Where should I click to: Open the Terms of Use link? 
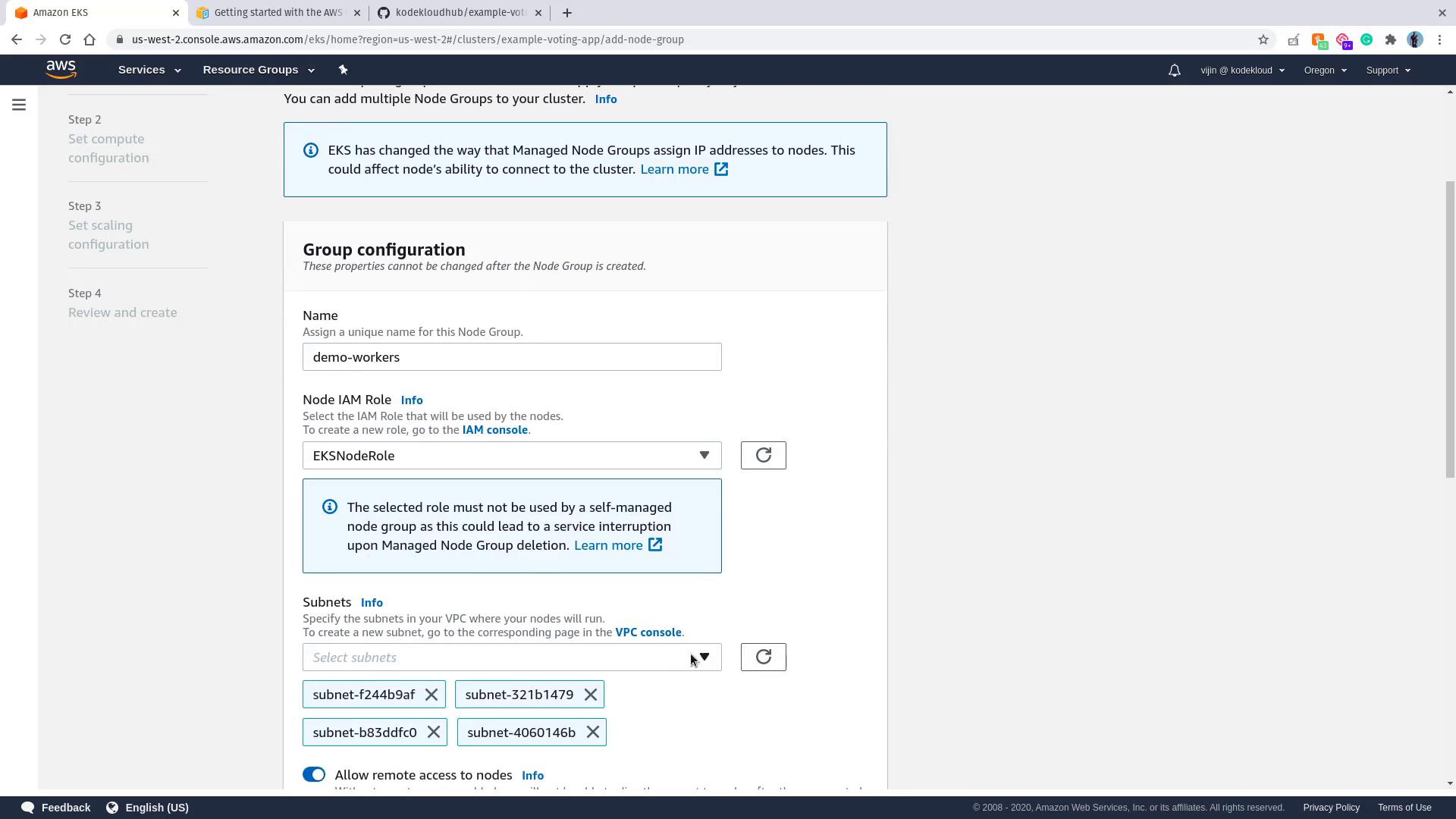point(1404,808)
